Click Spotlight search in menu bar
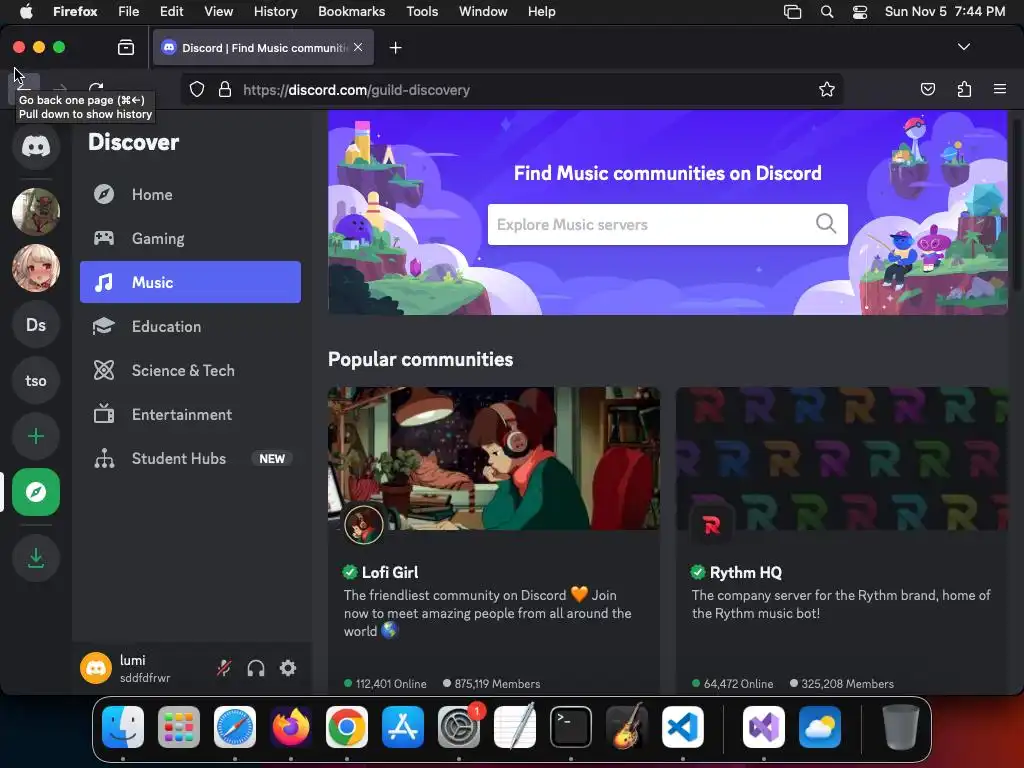Viewport: 1024px width, 768px height. coord(827,11)
